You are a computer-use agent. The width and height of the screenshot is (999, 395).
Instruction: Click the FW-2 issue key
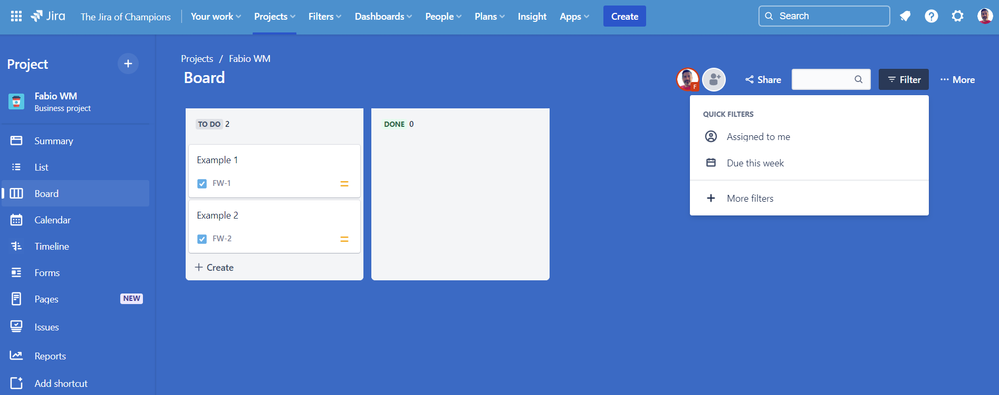(222, 239)
